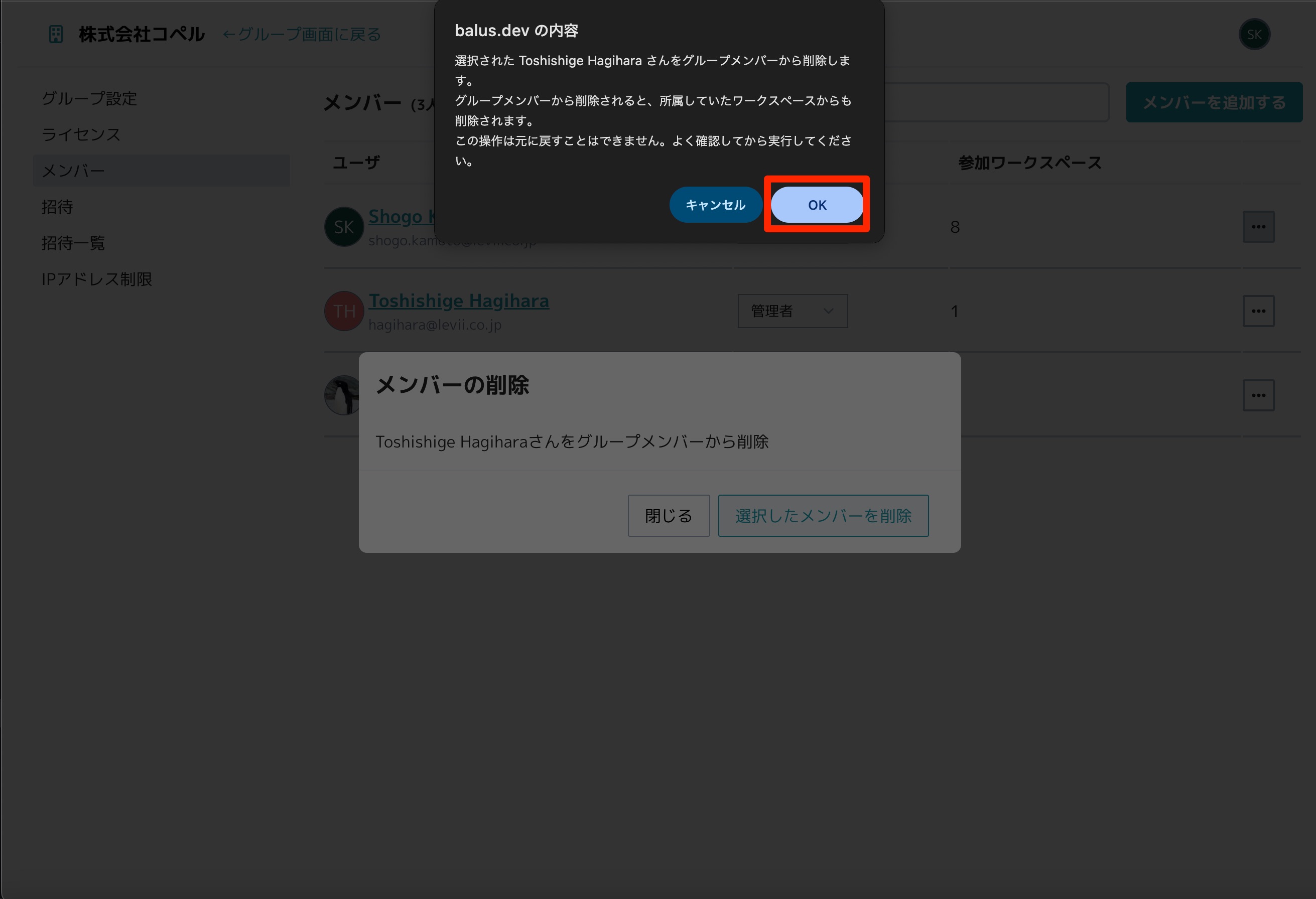Open Toshishige Hagihara profile link
The height and width of the screenshot is (899, 1316).
(x=459, y=301)
